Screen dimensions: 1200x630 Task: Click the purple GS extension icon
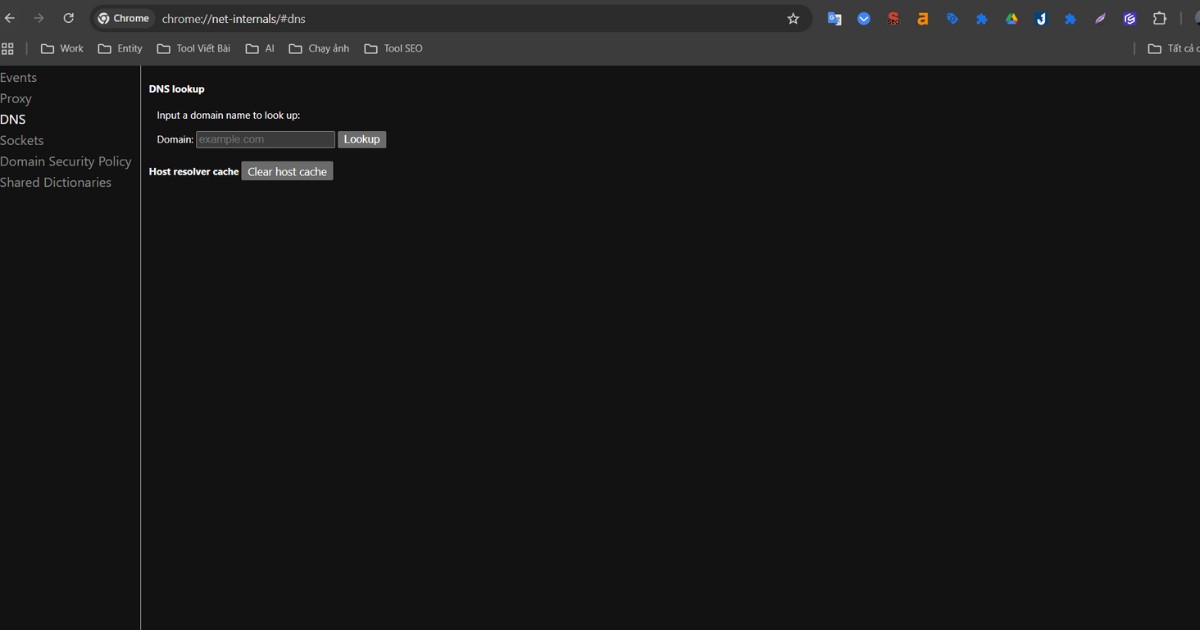pos(1129,18)
